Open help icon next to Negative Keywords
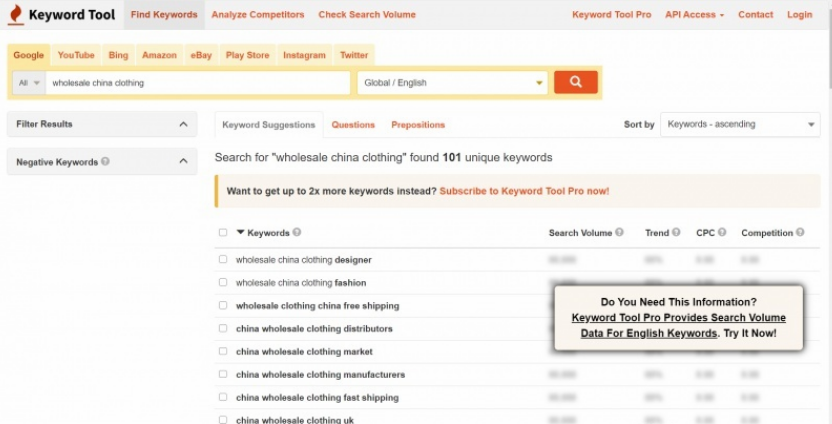This screenshot has height=424, width=832. click(105, 161)
